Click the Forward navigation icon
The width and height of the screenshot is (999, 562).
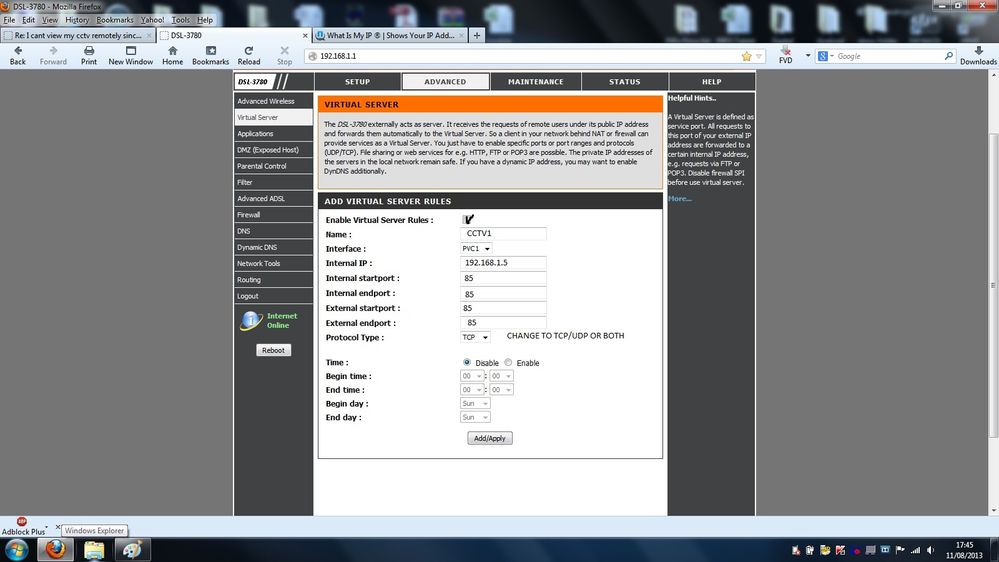53,51
